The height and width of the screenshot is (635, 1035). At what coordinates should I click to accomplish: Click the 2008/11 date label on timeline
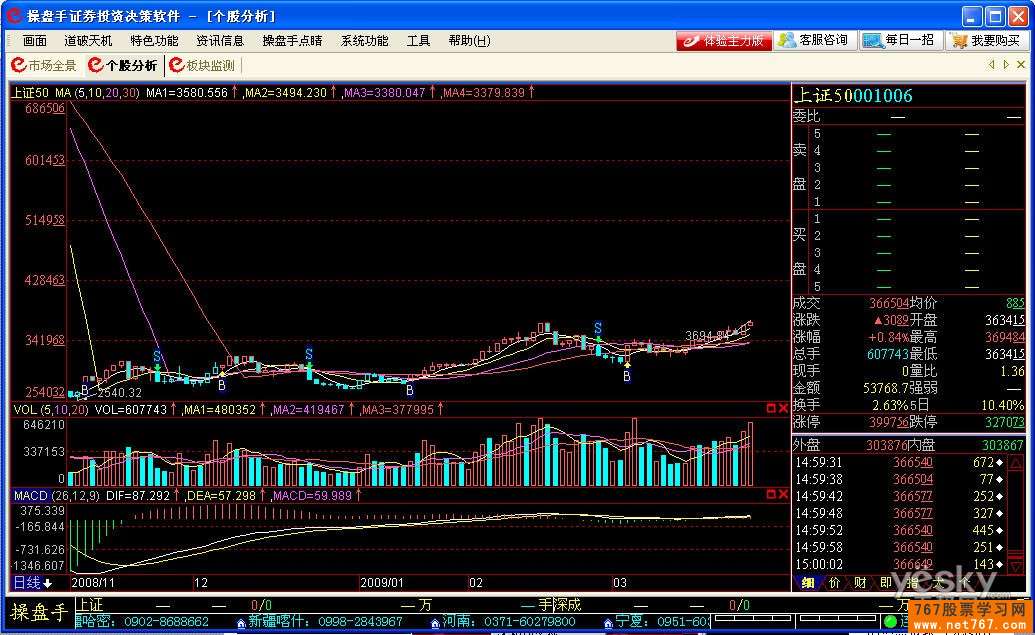pos(92,583)
